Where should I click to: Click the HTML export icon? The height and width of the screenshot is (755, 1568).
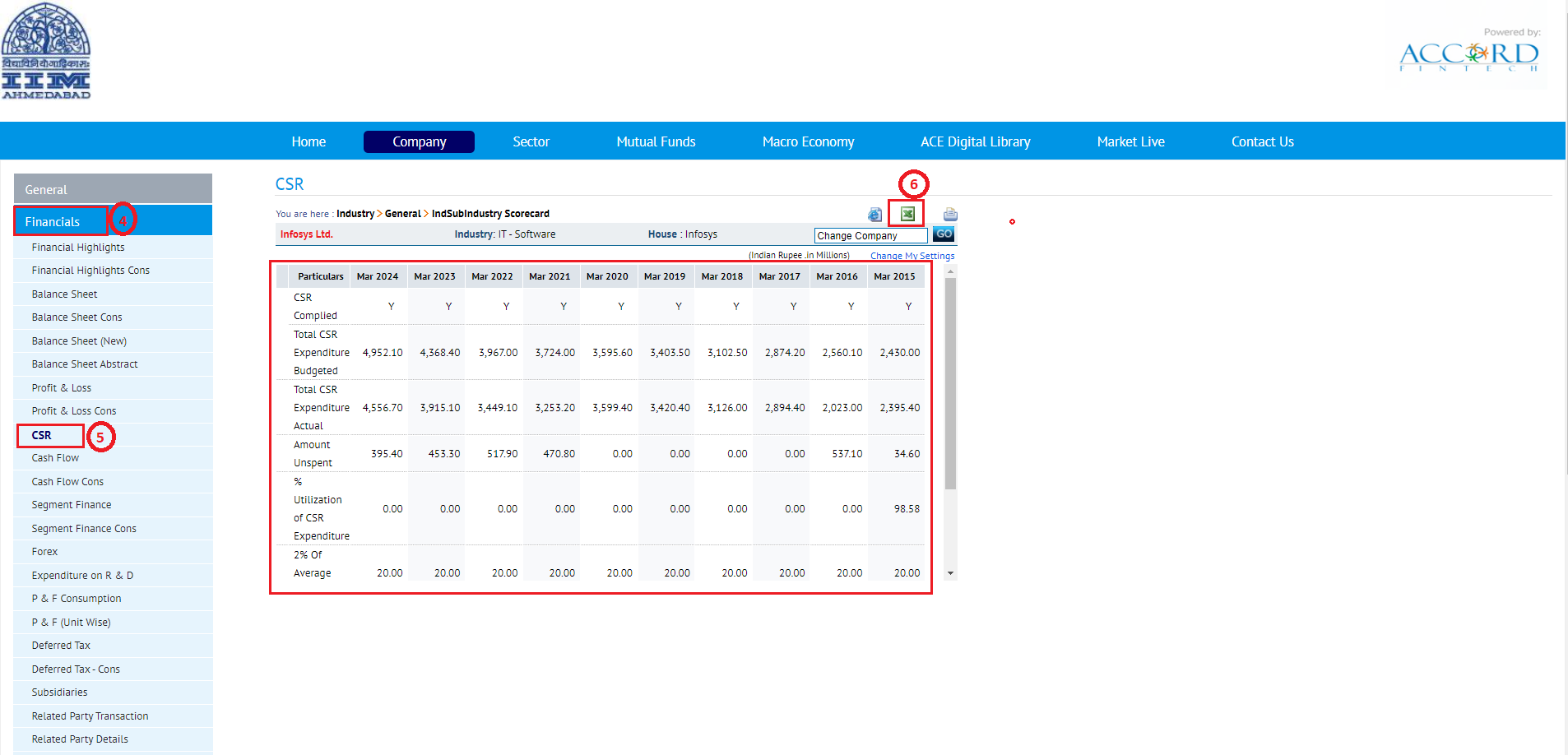[874, 215]
